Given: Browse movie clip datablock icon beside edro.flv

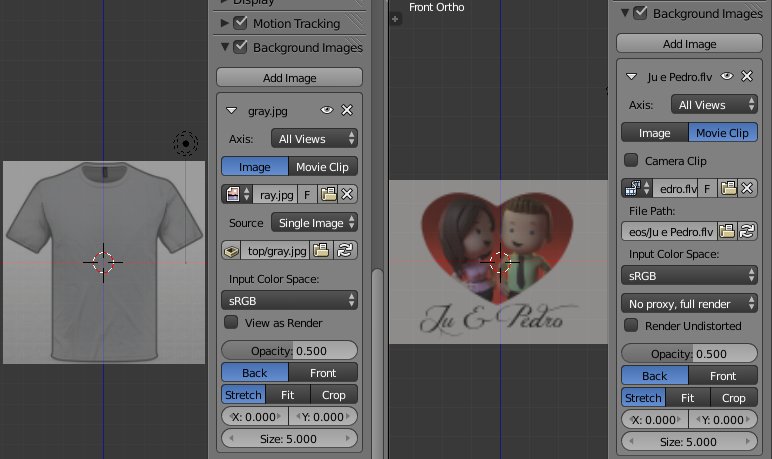Looking at the screenshot, I should 637,189.
